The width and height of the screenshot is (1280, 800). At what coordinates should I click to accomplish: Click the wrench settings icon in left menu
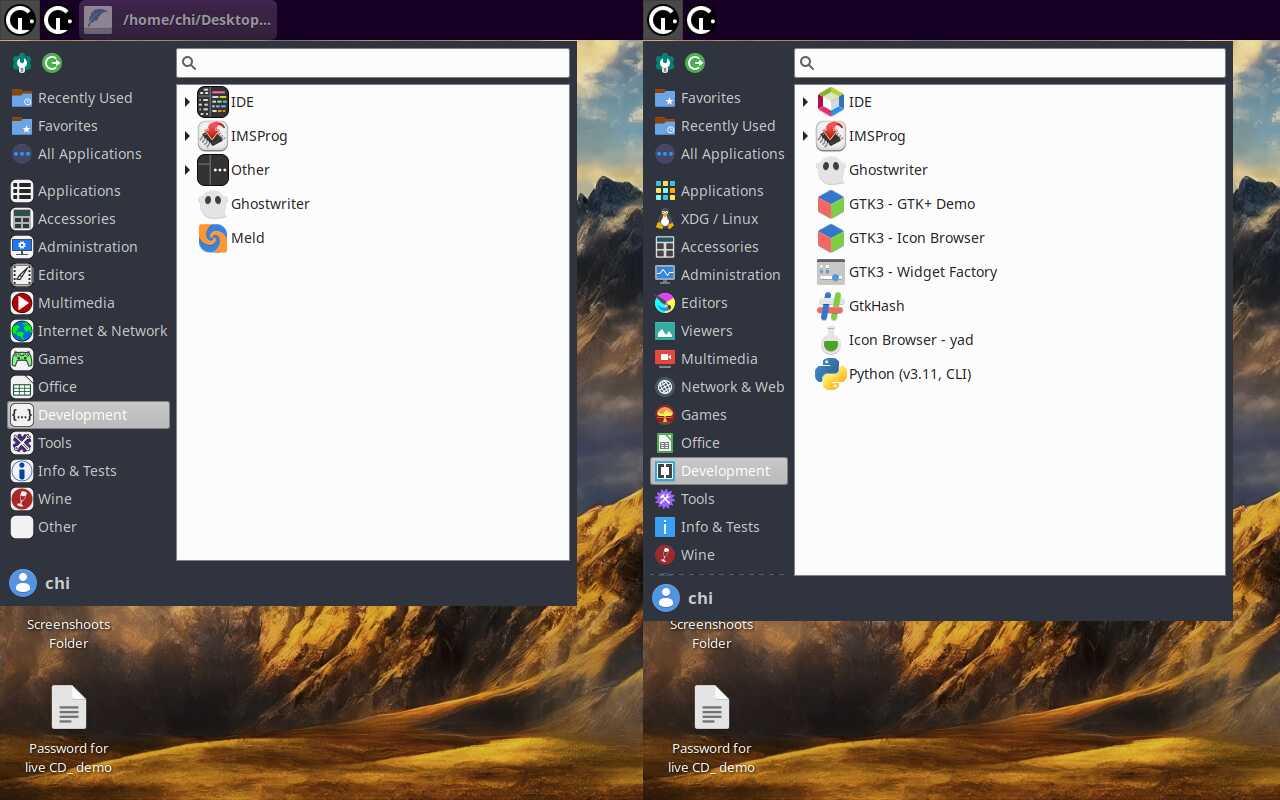[x=22, y=63]
